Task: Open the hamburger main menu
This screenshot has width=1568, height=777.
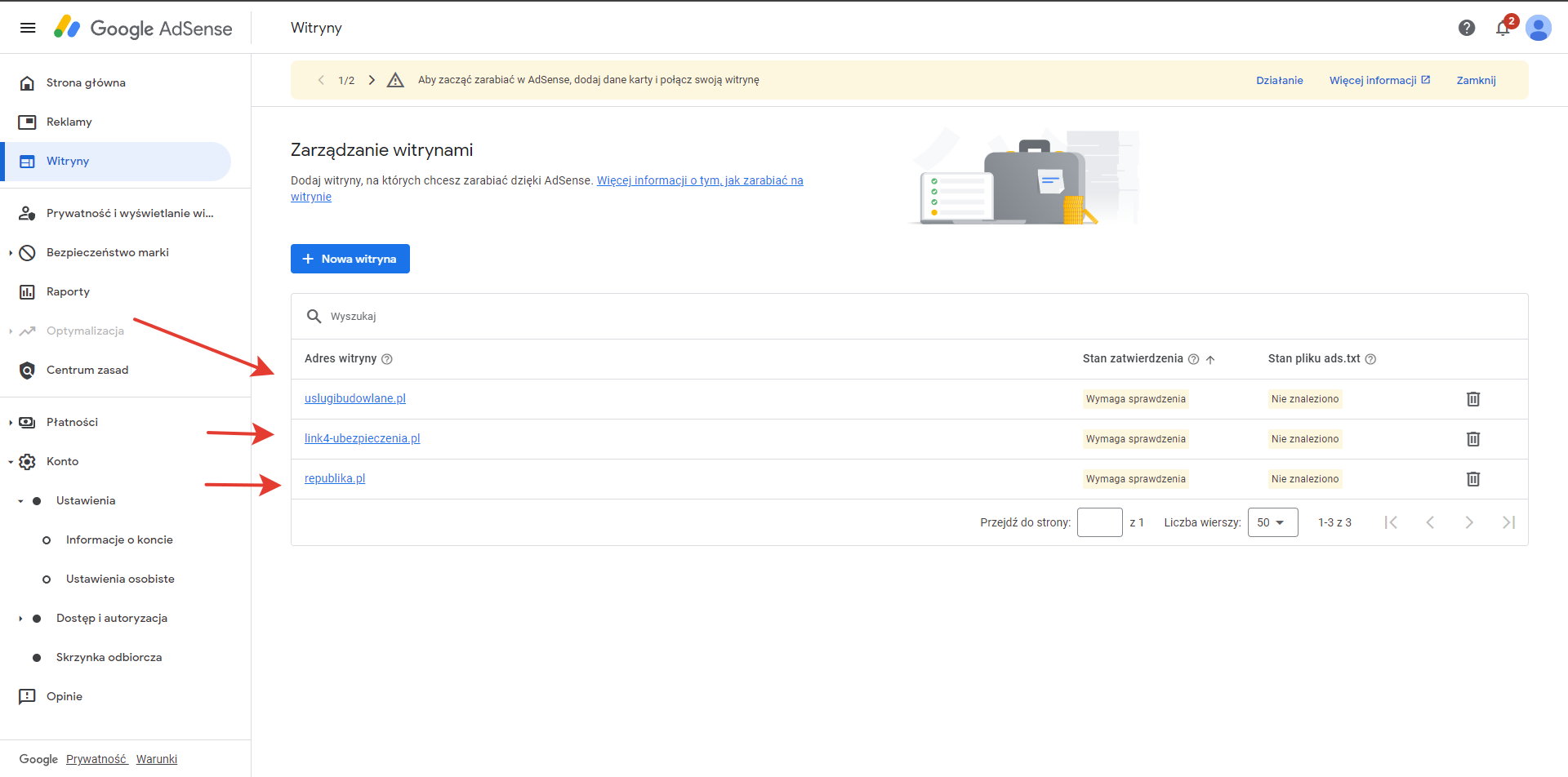Action: 28,28
